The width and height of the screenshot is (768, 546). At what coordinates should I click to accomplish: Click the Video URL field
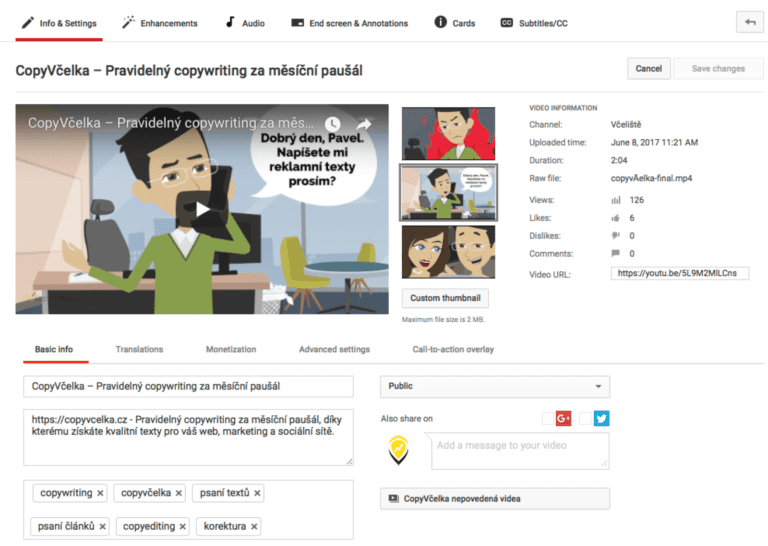pyautogui.click(x=680, y=273)
